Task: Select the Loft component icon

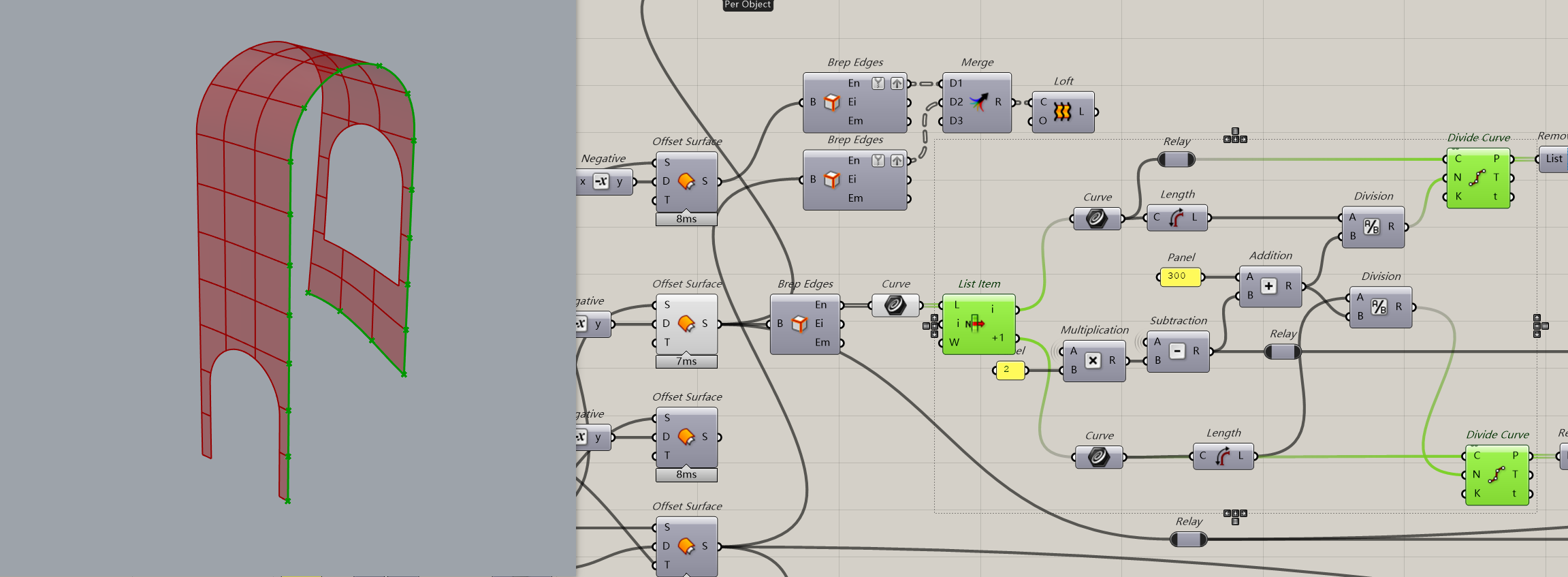Action: [x=1062, y=112]
